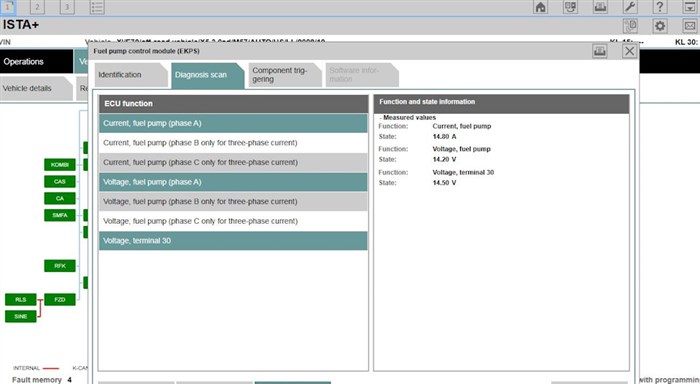700x384 pixels.
Task: Open the wrench tools icon
Action: pyautogui.click(x=630, y=7)
